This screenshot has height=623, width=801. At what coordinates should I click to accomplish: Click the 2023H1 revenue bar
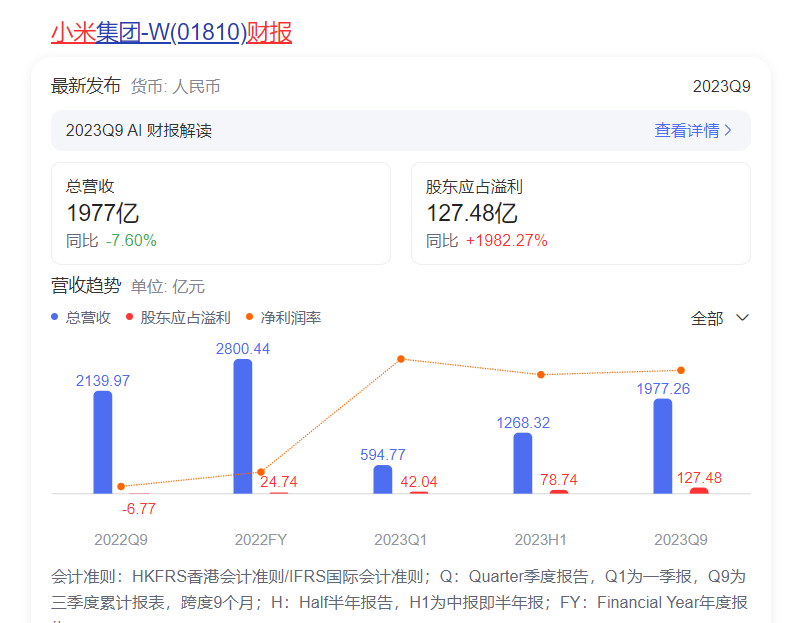coord(523,463)
